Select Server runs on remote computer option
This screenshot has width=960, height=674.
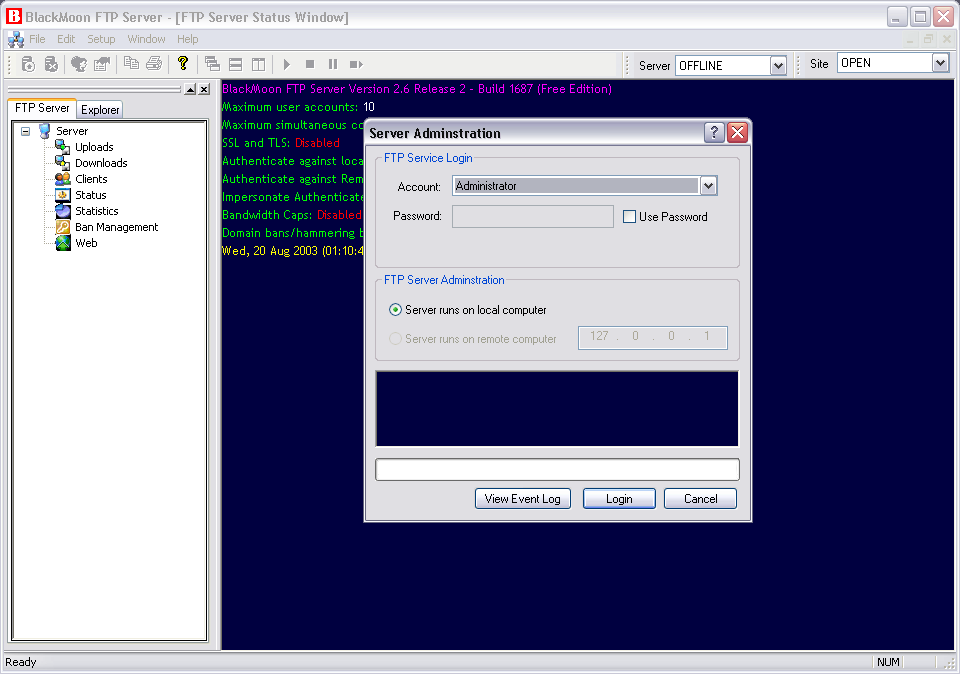click(x=396, y=339)
